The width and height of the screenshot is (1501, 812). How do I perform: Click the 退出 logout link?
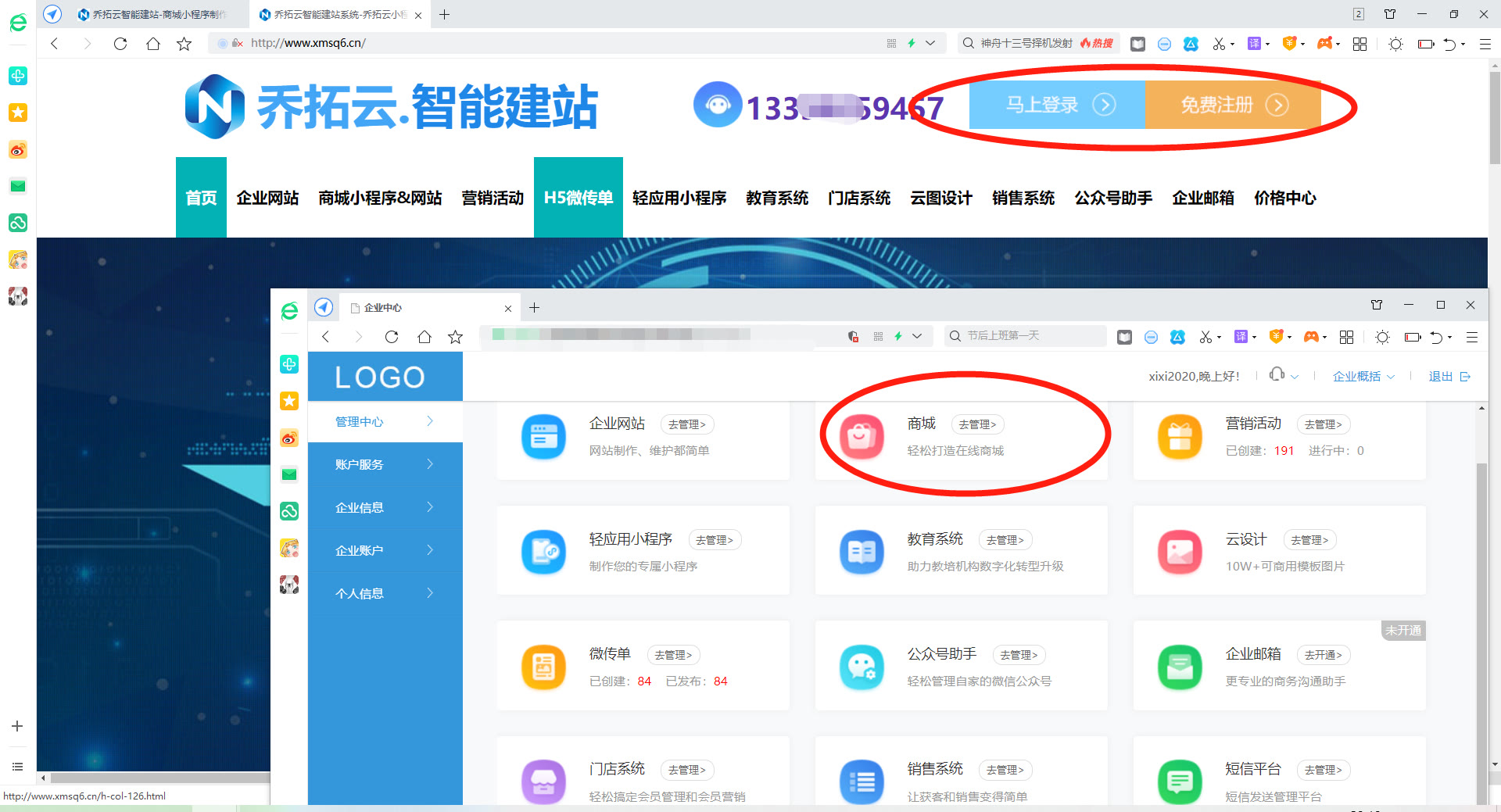pyautogui.click(x=1449, y=377)
